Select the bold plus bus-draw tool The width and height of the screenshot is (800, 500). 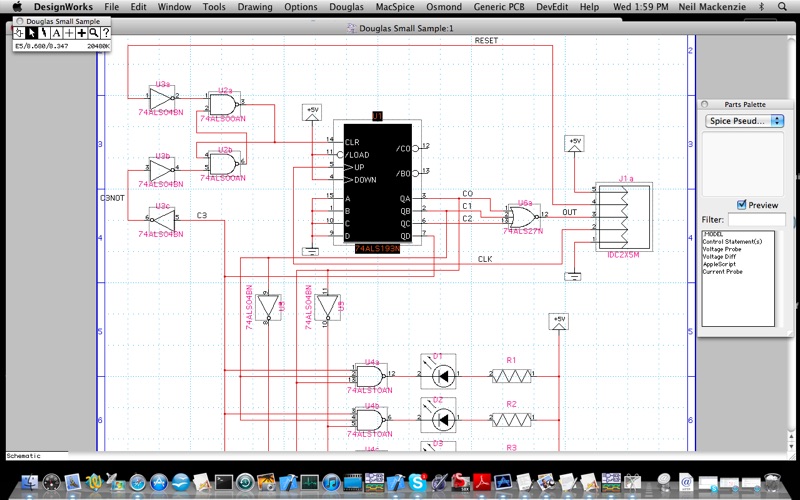click(x=81, y=33)
